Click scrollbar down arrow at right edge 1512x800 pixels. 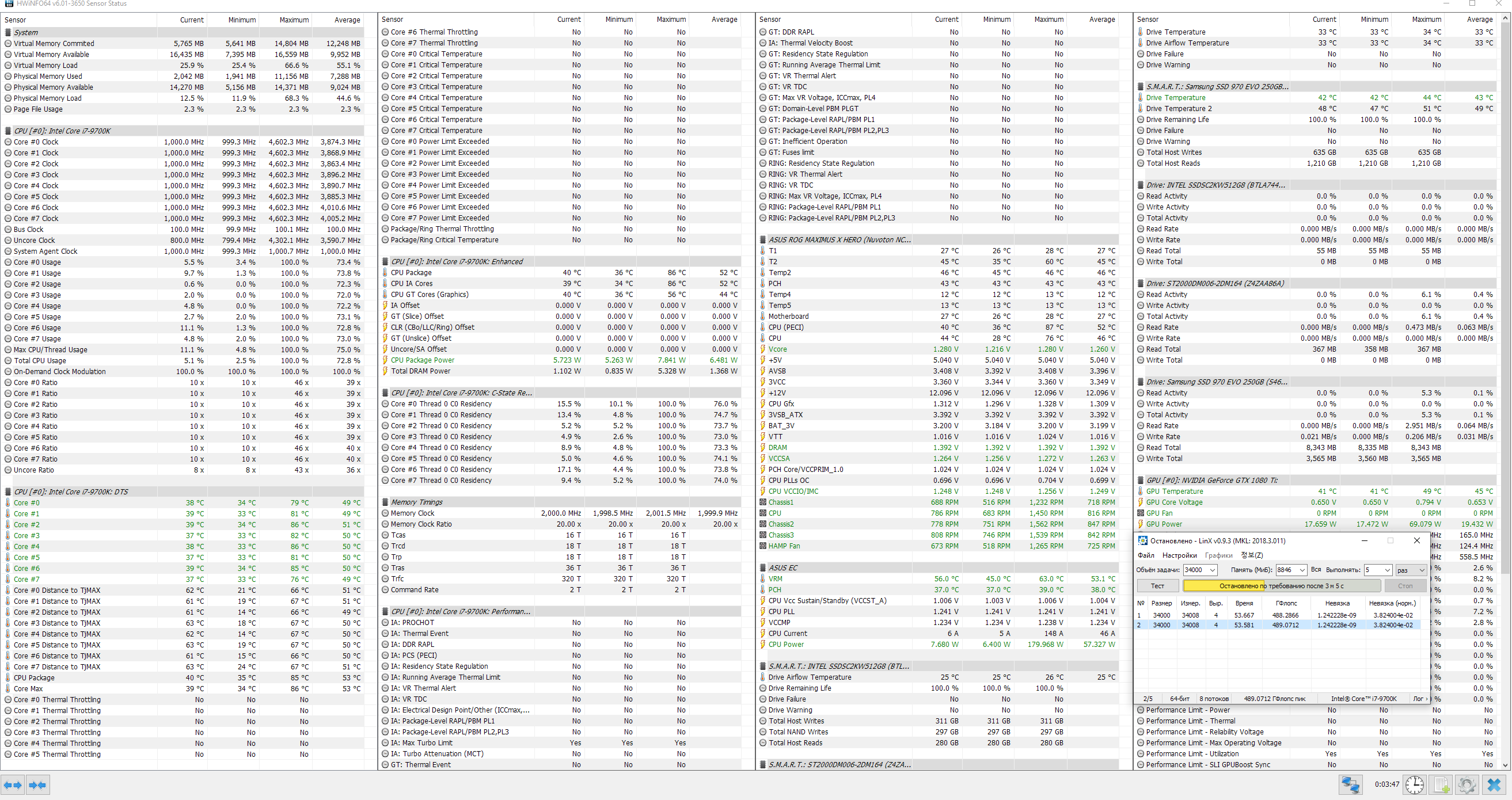coord(1505,765)
